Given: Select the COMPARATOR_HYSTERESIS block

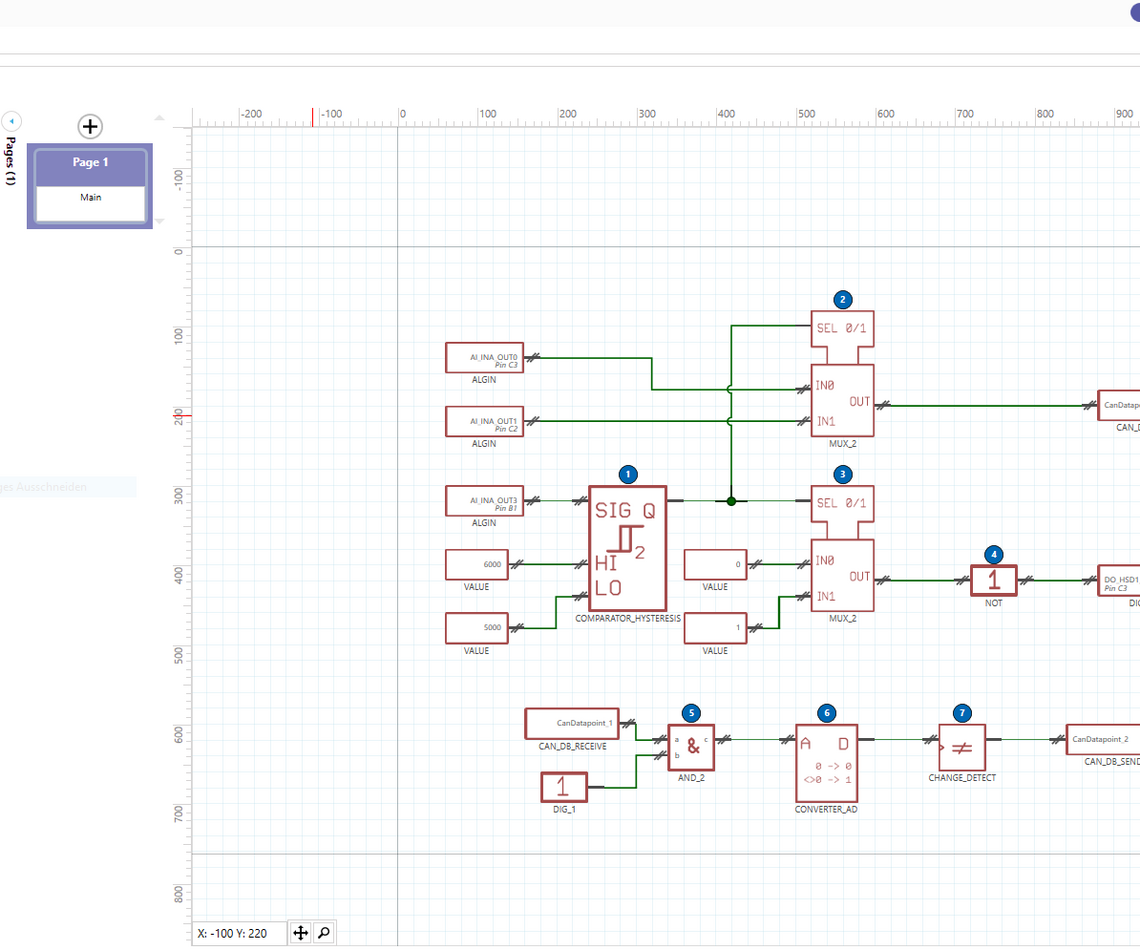Looking at the screenshot, I should [x=627, y=550].
